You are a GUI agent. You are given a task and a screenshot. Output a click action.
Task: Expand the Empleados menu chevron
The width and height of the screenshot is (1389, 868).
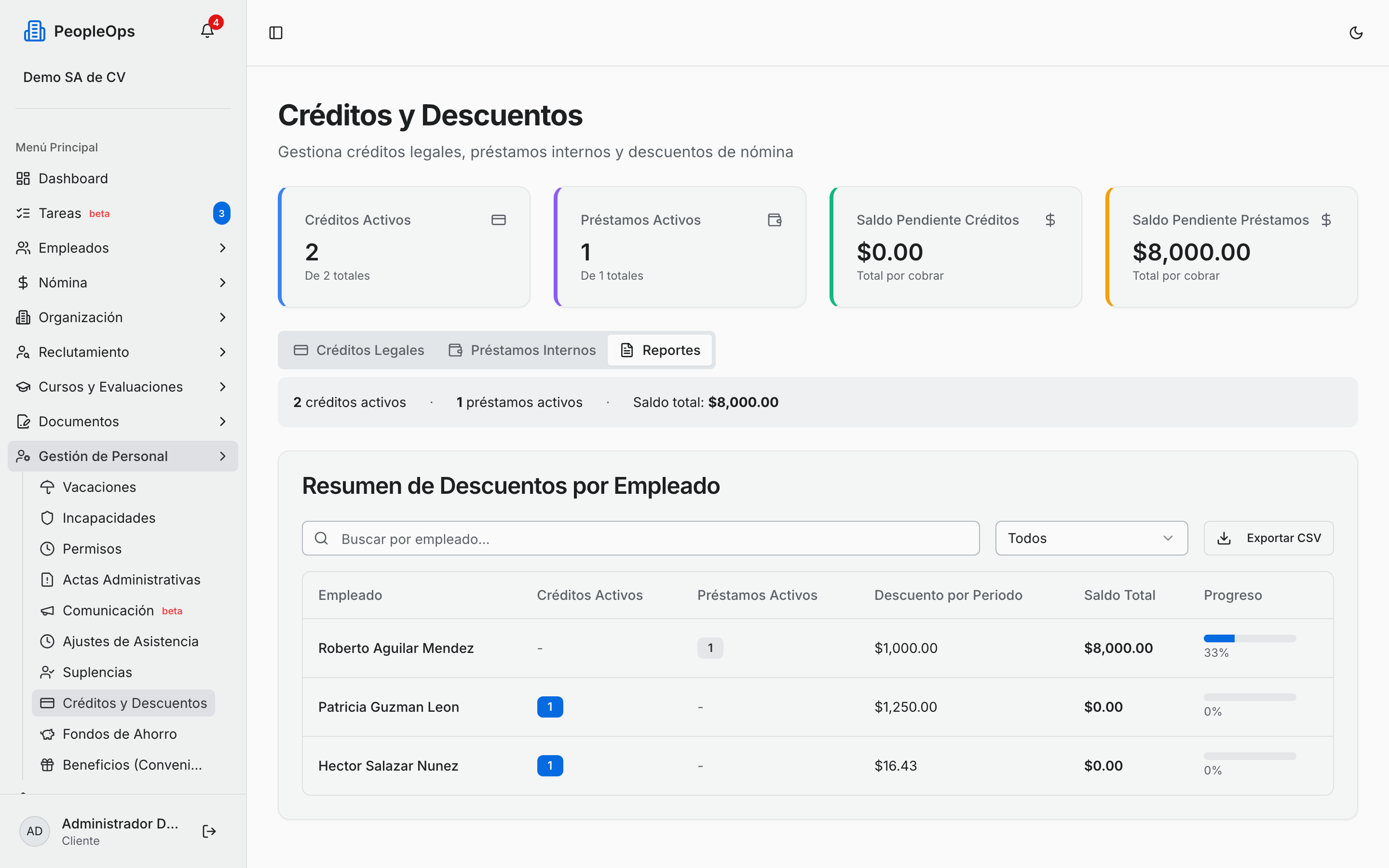click(x=223, y=248)
